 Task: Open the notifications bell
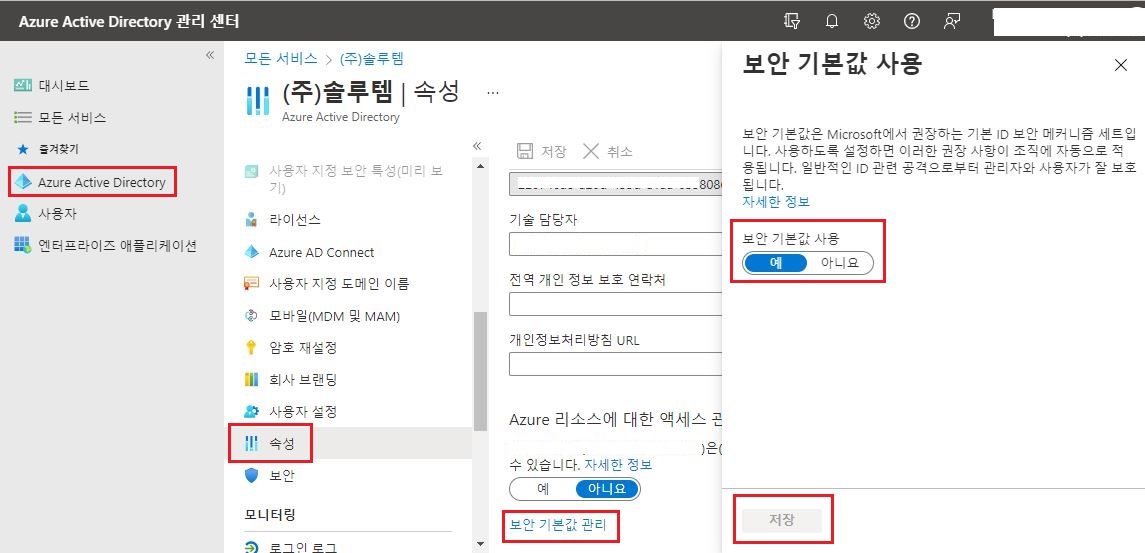[x=831, y=21]
